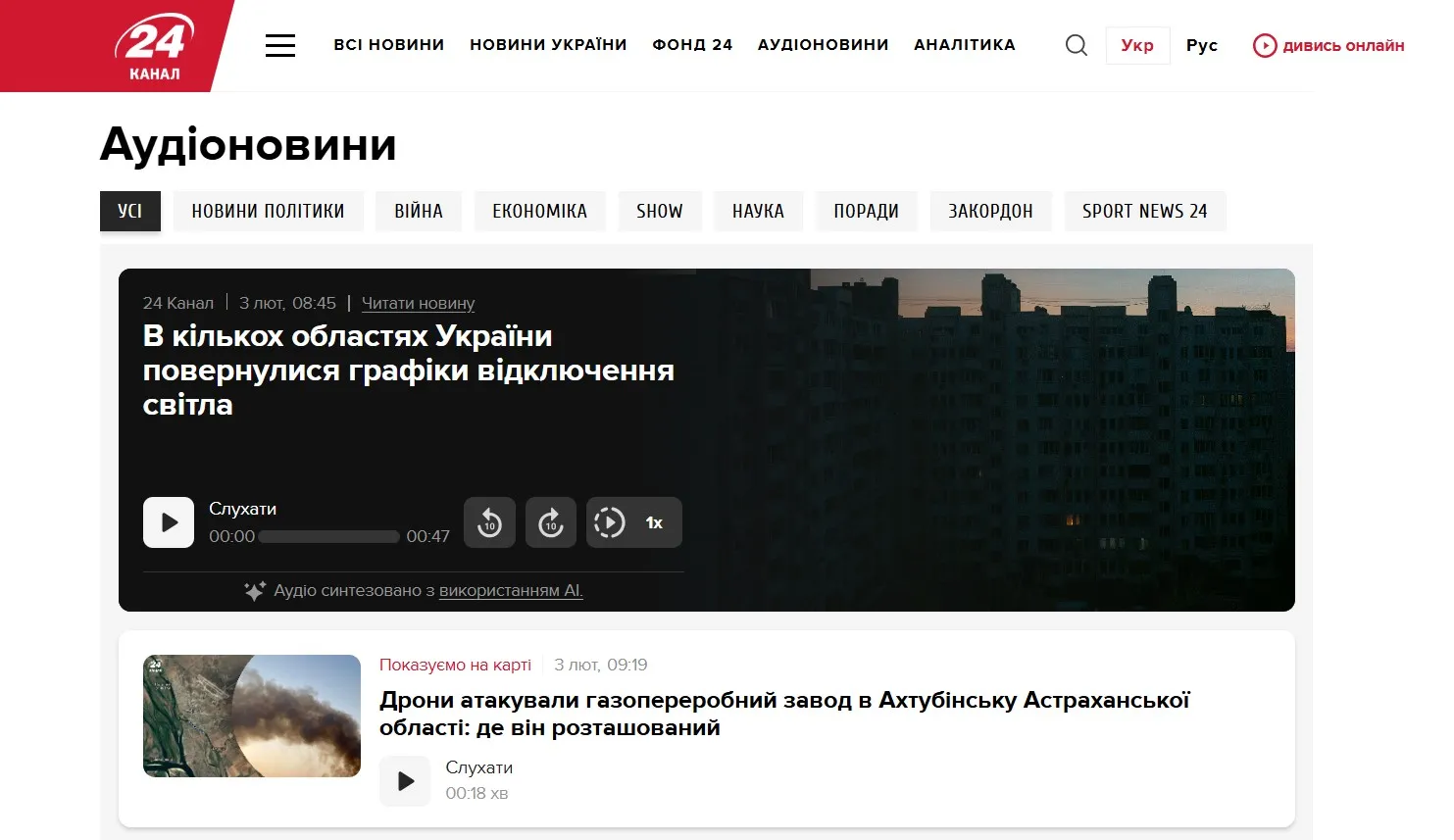Switch language to Рус
This screenshot has width=1454, height=840.
coord(1201,45)
